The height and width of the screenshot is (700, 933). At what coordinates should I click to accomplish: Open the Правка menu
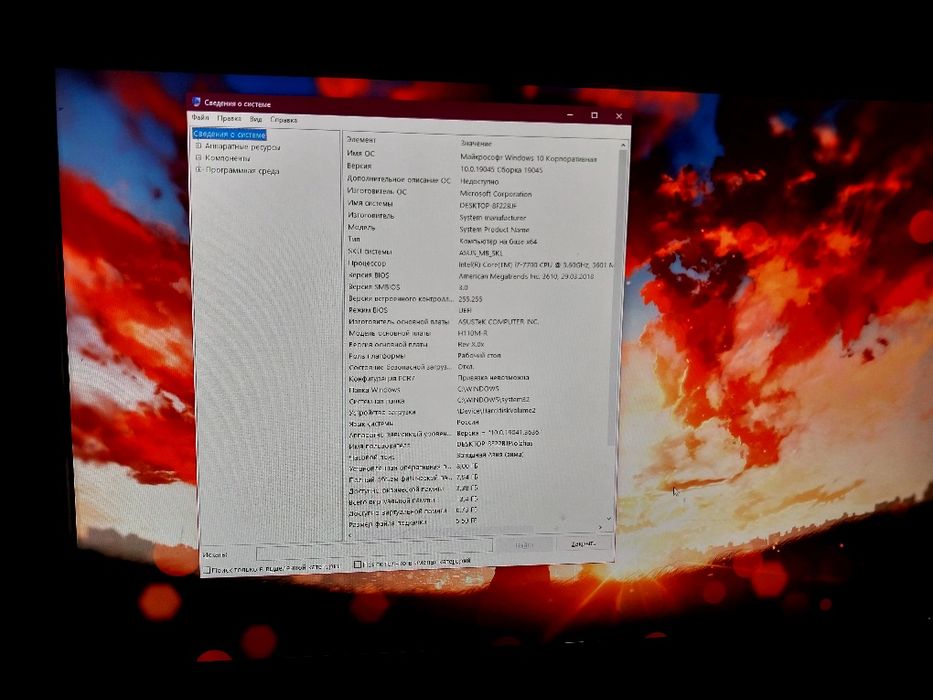(228, 118)
